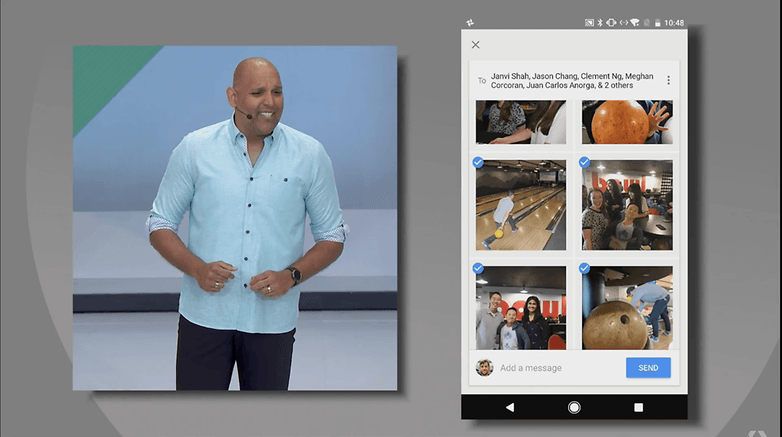Screen dimensions: 782x437
Task: Tap the Bluetooth icon in the status bar
Action: coord(600,22)
